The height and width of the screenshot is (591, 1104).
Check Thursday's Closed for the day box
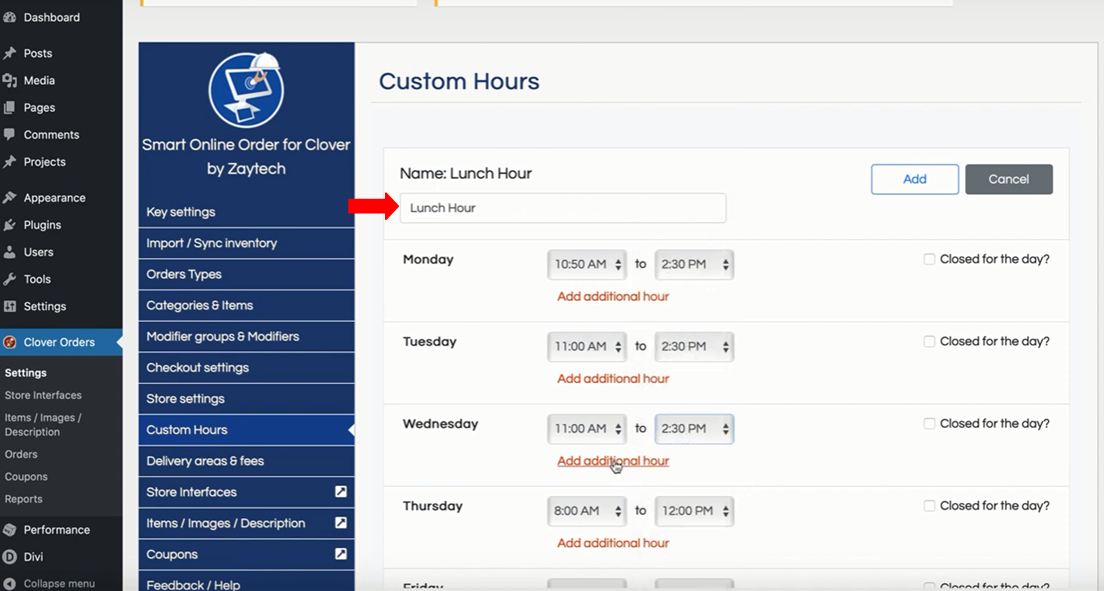[929, 506]
